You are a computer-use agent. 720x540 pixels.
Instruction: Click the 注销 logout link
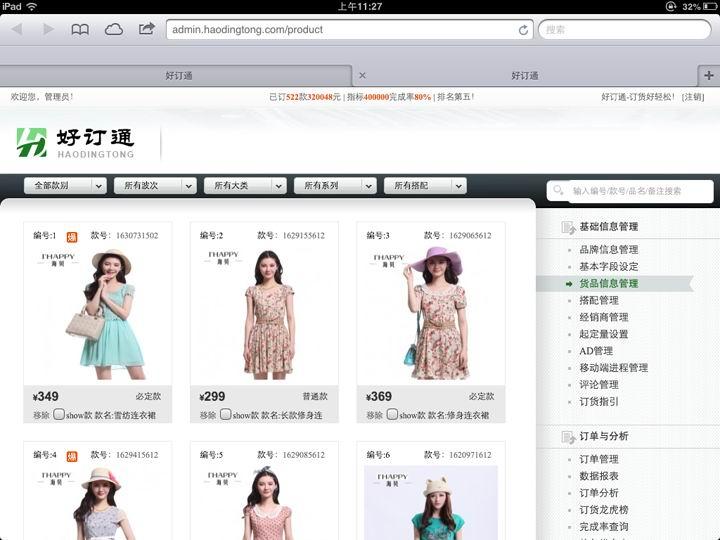pos(693,97)
